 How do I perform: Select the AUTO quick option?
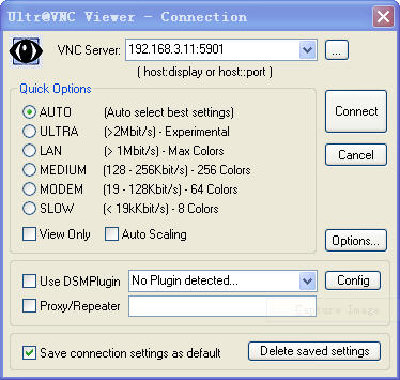(x=29, y=112)
